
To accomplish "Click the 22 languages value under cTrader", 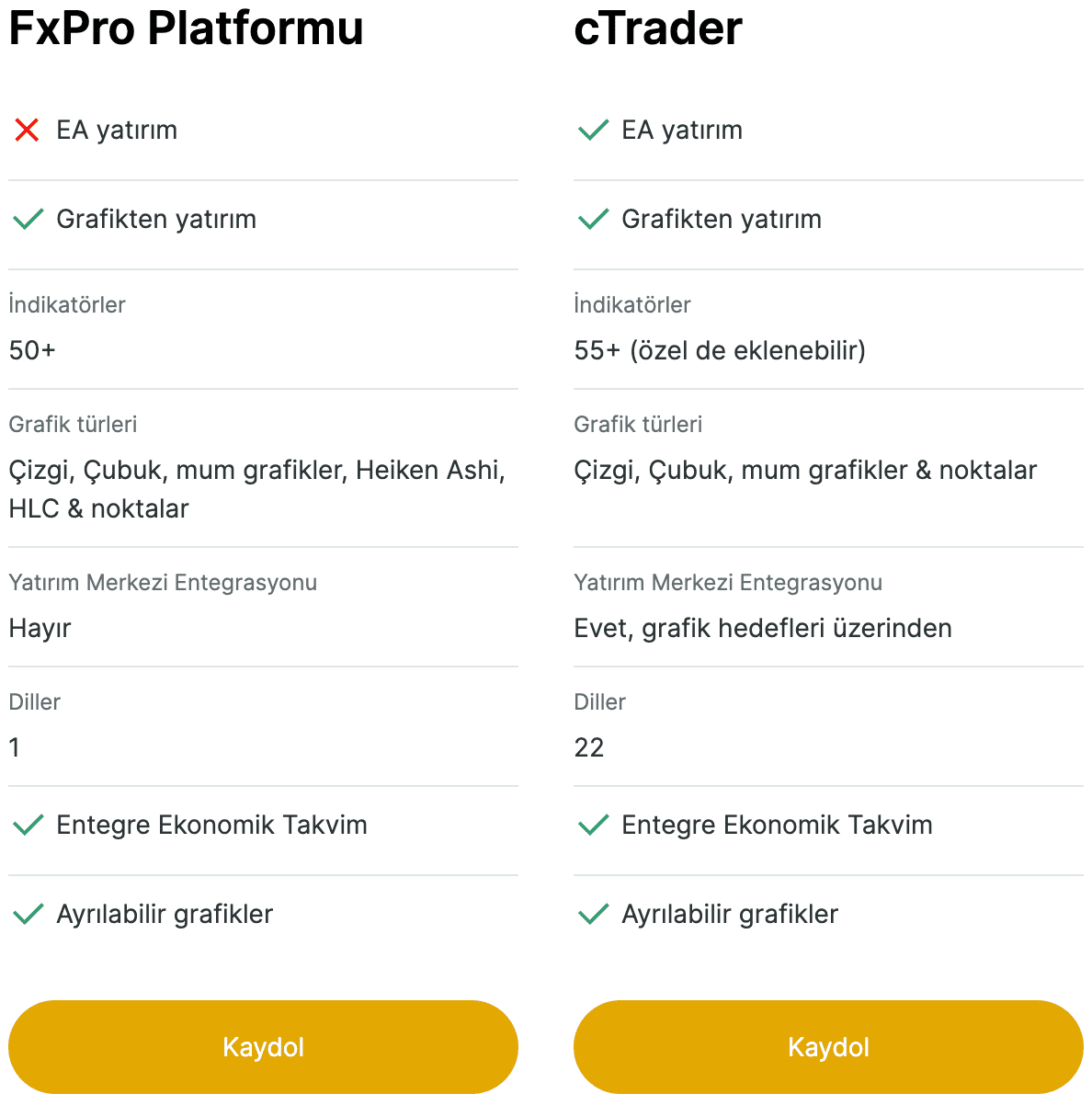I will click(x=589, y=747).
